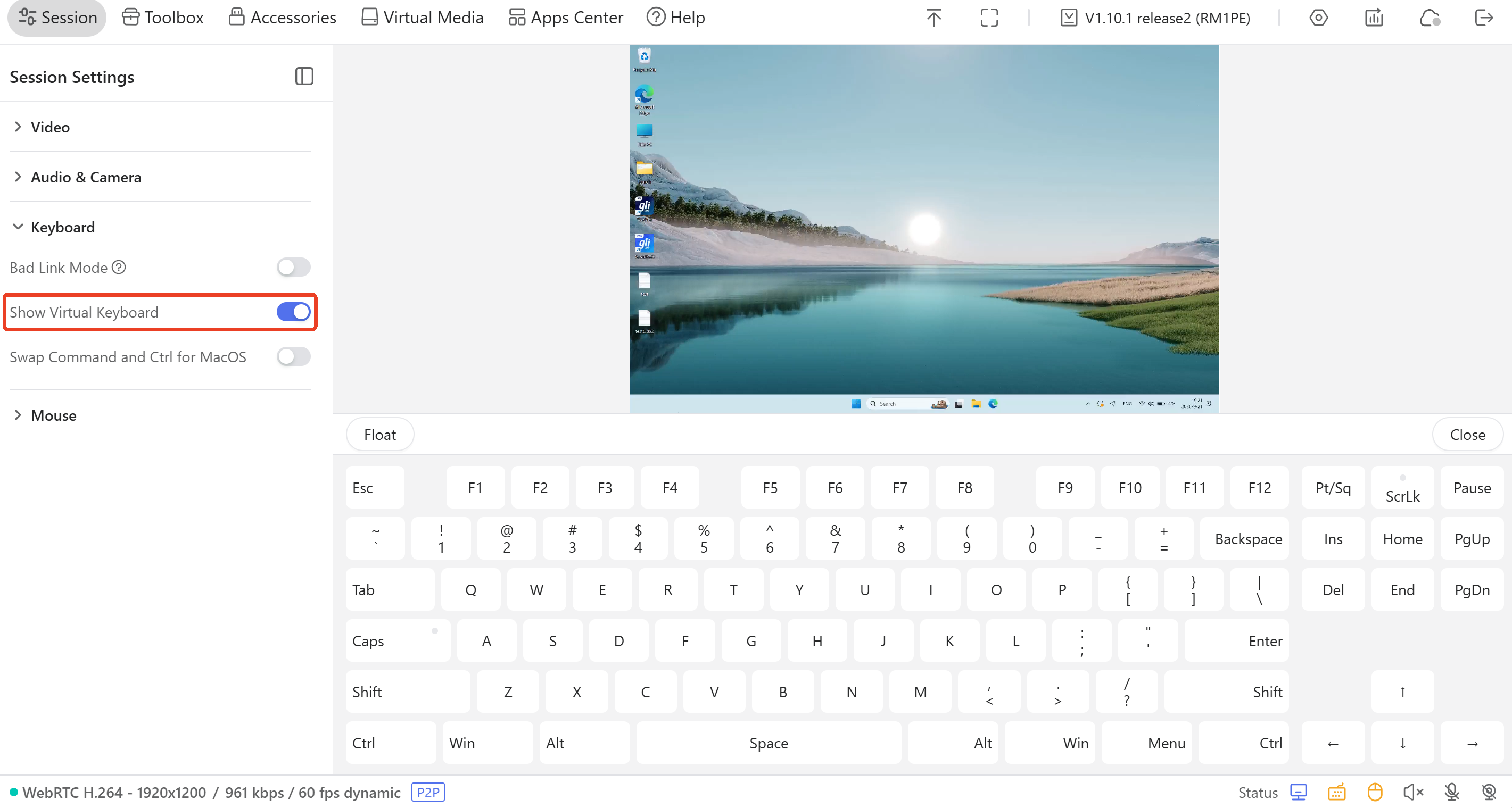This screenshot has width=1512, height=808.
Task: Click the Pt/Sq key on virtual keyboard
Action: click(x=1333, y=488)
